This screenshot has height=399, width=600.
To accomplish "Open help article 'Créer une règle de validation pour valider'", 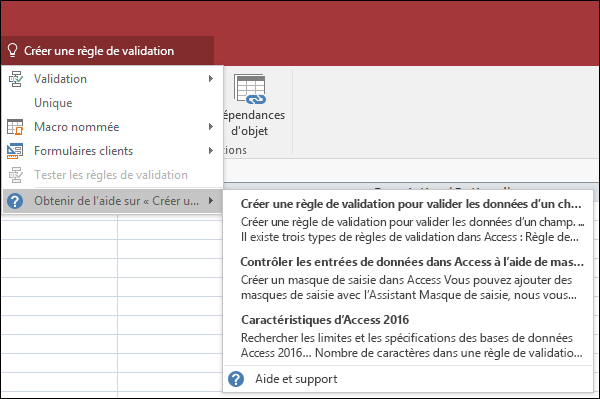I will click(x=411, y=204).
